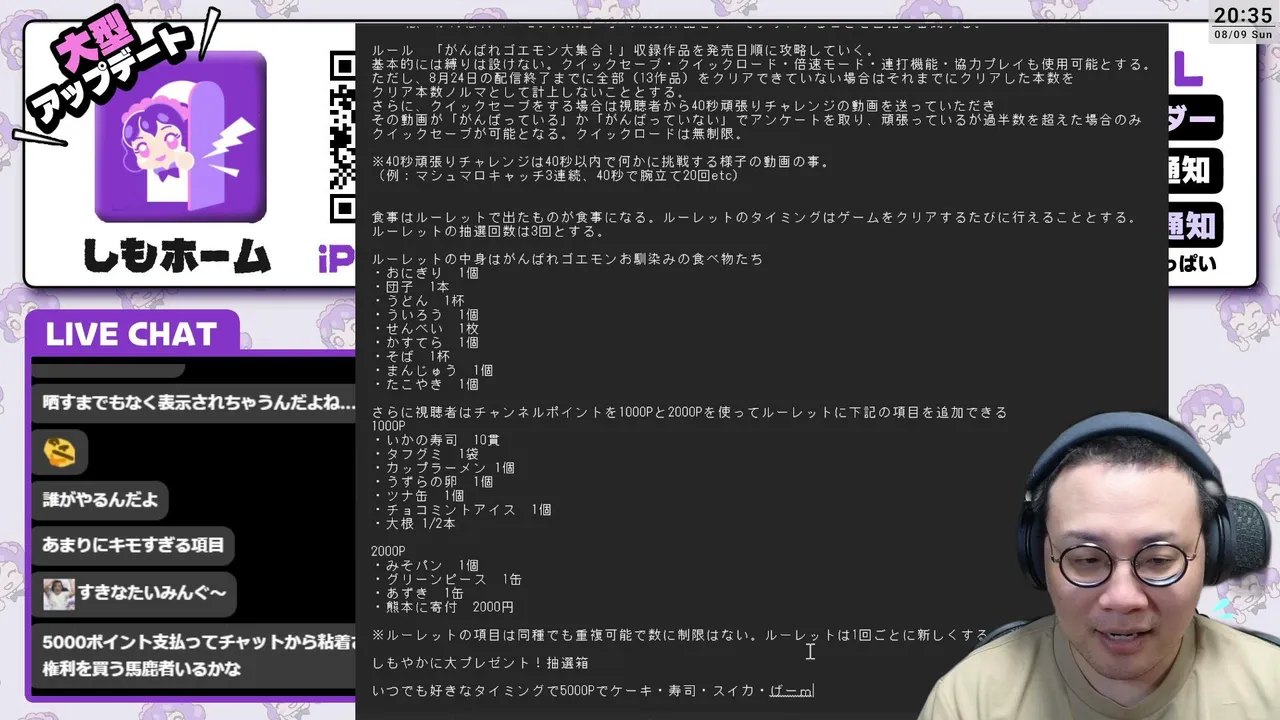This screenshot has width=1280, height=720.
Task: Click the yellow emoji in live chat
Action: point(60,452)
